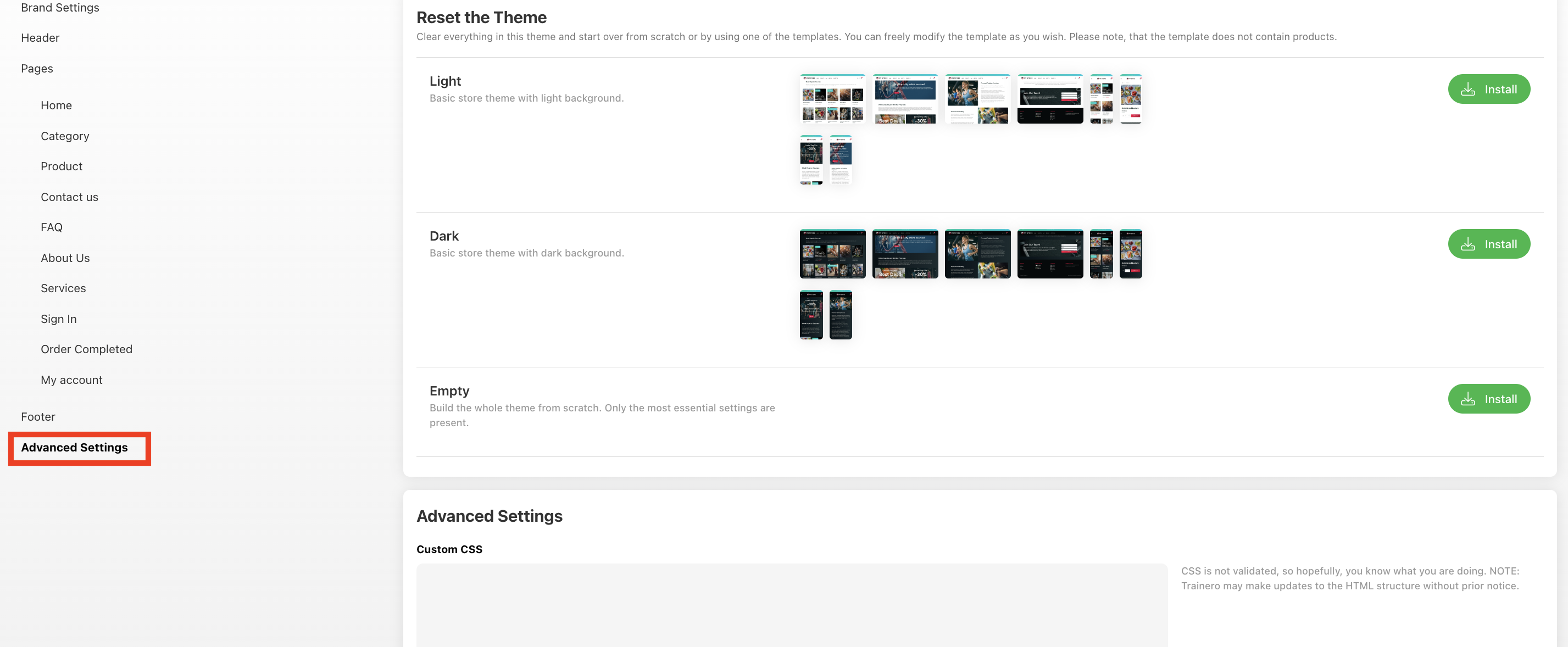1568x647 pixels.
Task: Open second Light theme preview with Best Deal banner
Action: click(904, 99)
